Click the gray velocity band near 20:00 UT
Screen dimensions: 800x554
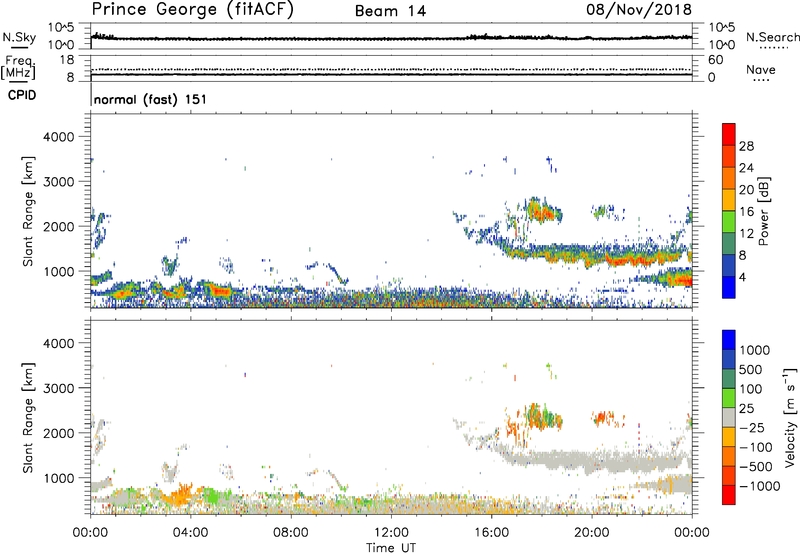(x=592, y=462)
